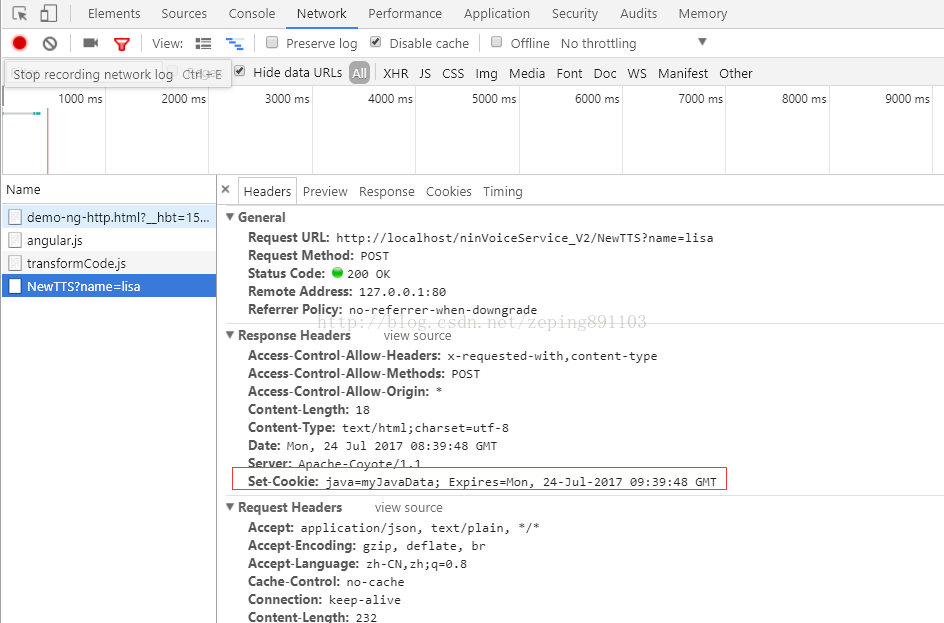Select demo-ng-http.html request row
This screenshot has width=944, height=623.
pos(109,217)
